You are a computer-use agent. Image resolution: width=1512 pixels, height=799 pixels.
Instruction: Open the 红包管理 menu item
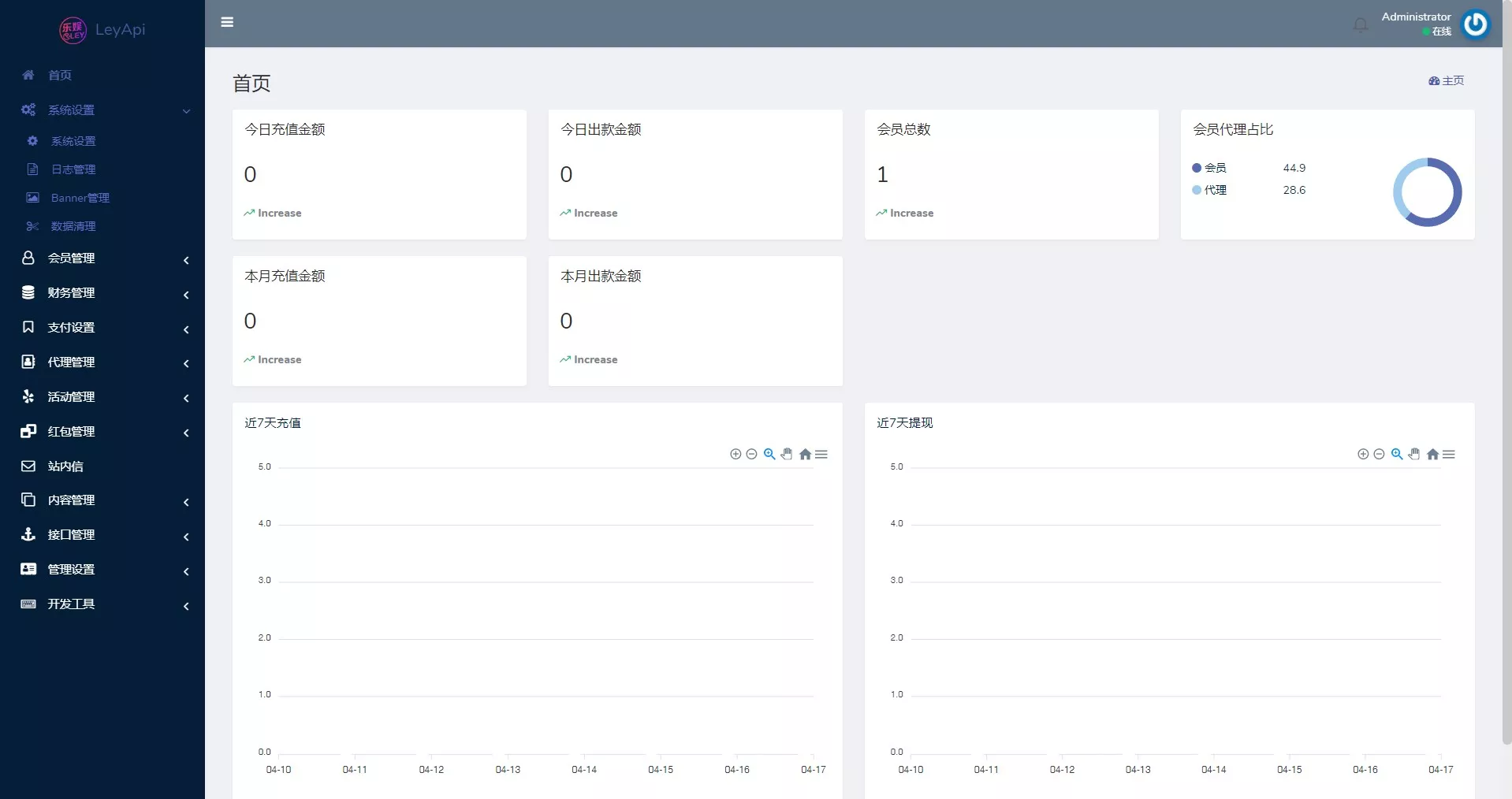72,431
